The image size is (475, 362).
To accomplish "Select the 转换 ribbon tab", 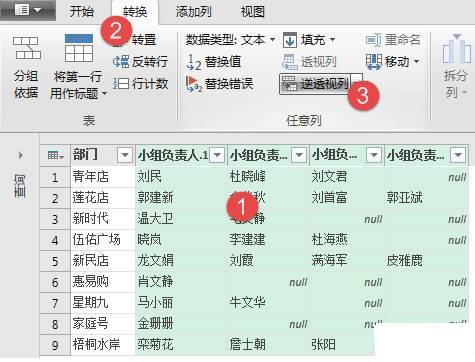I will [135, 12].
